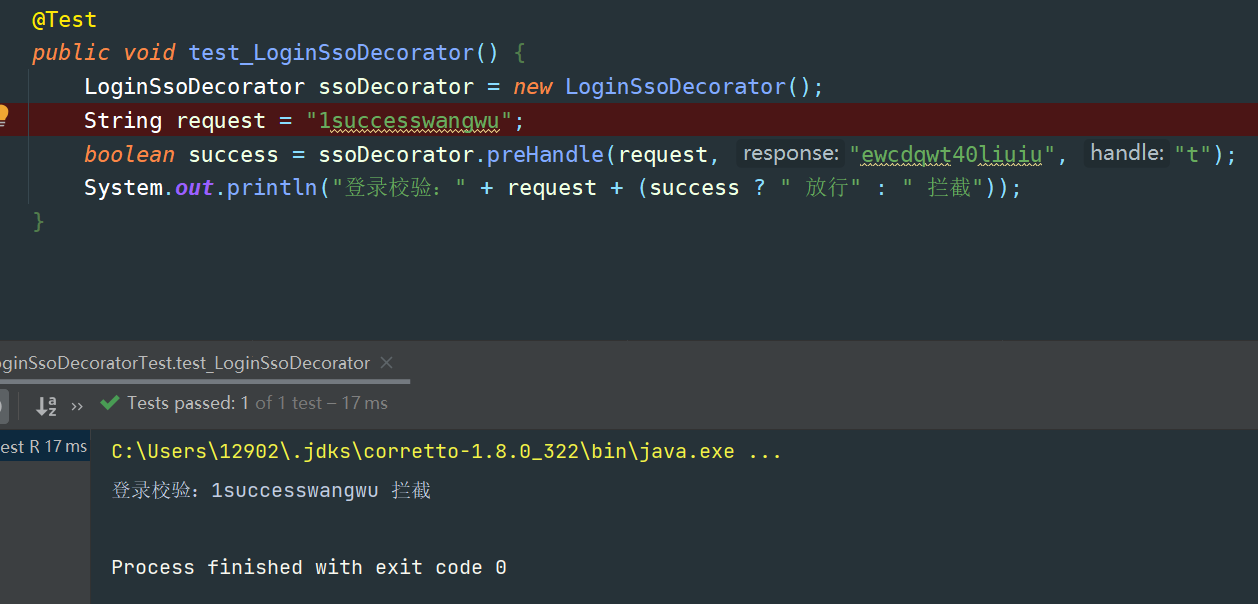The width and height of the screenshot is (1258, 604).
Task: Click the console output line ending in 拦截
Action: click(271, 491)
